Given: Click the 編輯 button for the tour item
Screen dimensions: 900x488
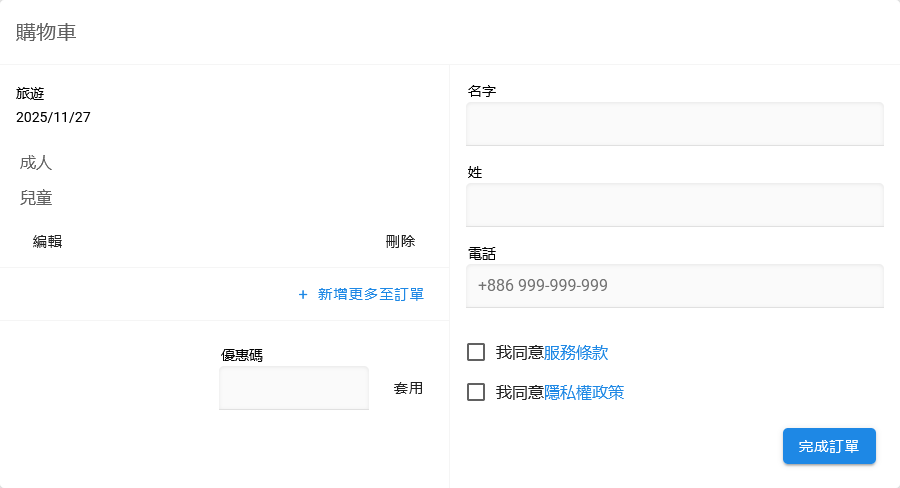Looking at the screenshot, I should coord(47,241).
